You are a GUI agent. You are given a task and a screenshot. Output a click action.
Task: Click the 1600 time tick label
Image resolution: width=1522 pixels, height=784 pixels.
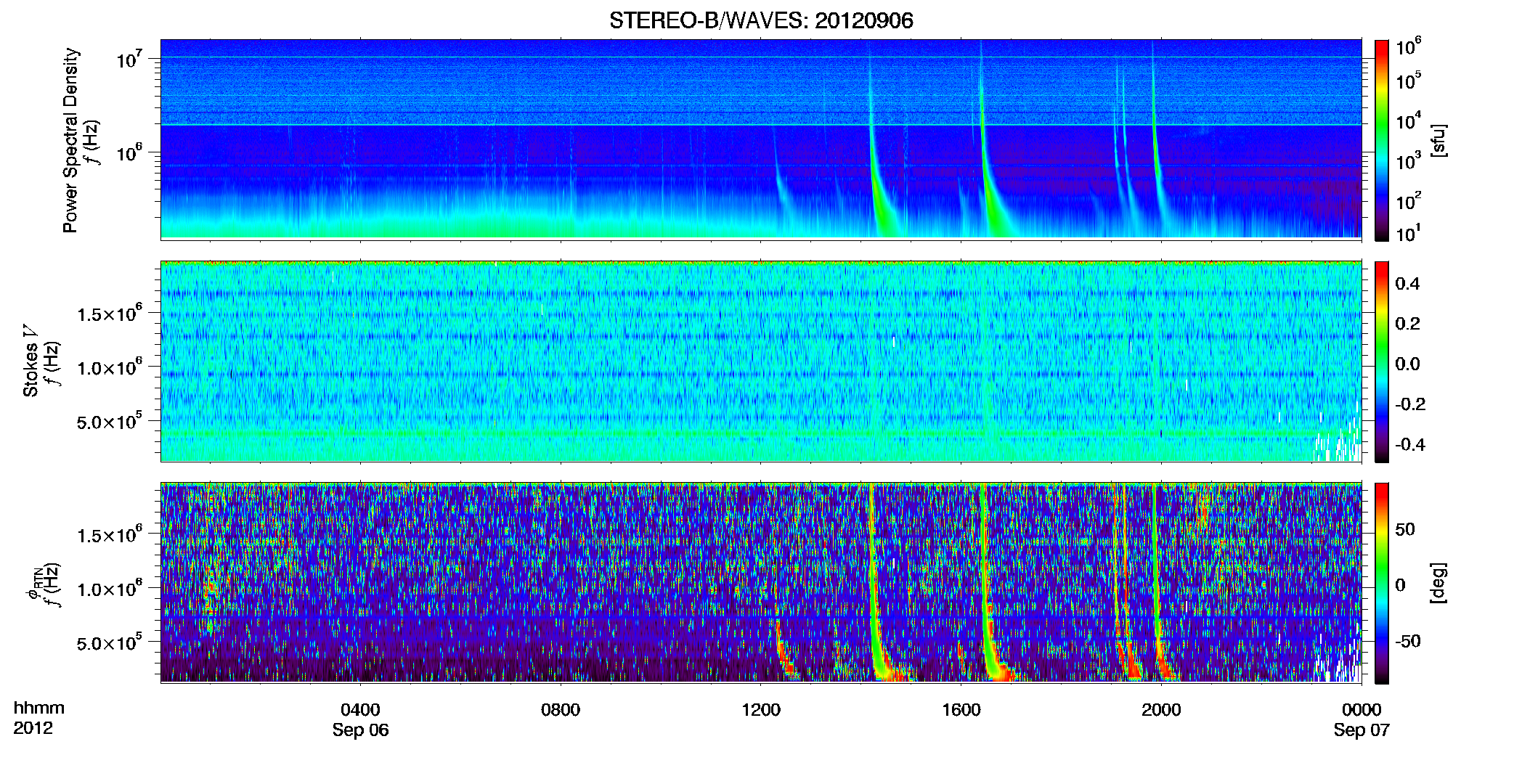pyautogui.click(x=961, y=710)
